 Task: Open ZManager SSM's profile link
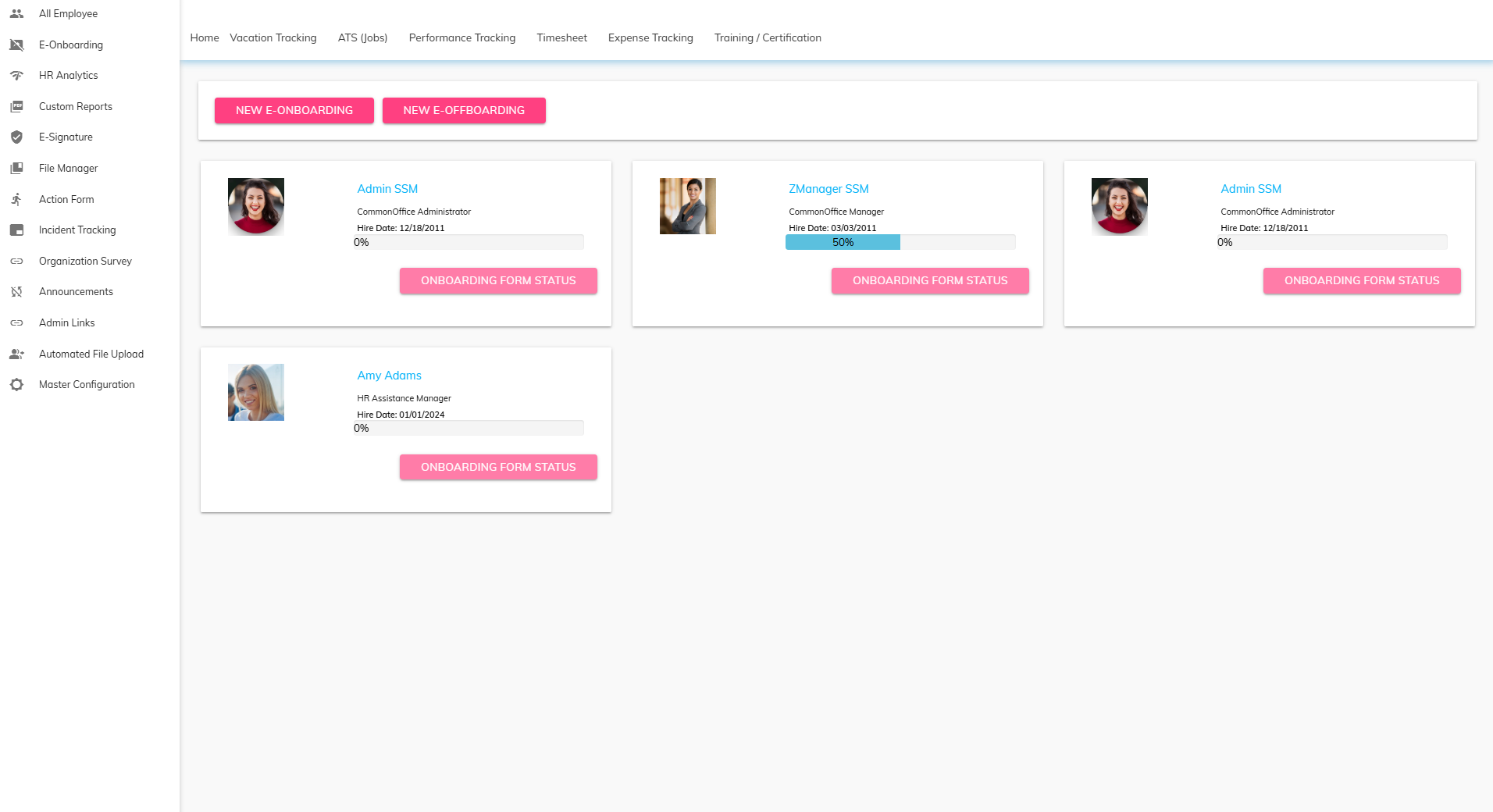pyautogui.click(x=827, y=188)
